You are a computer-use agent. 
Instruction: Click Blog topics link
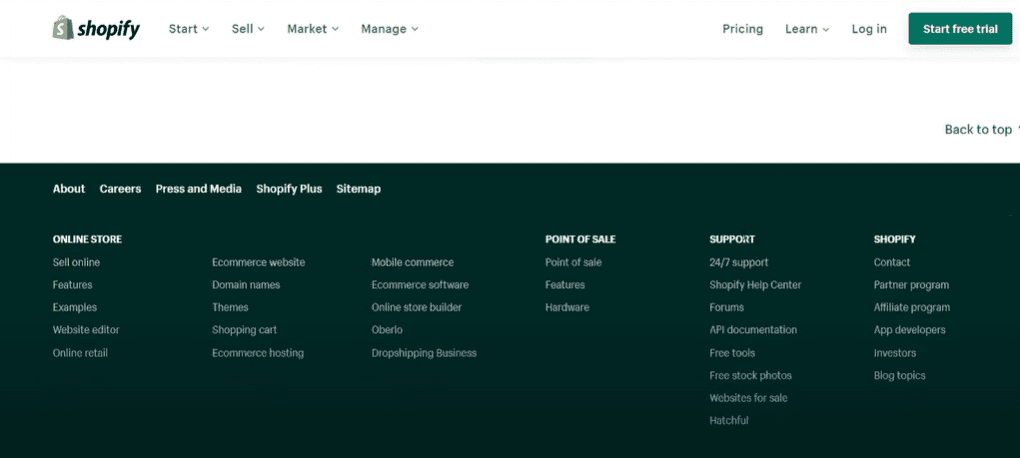900,375
